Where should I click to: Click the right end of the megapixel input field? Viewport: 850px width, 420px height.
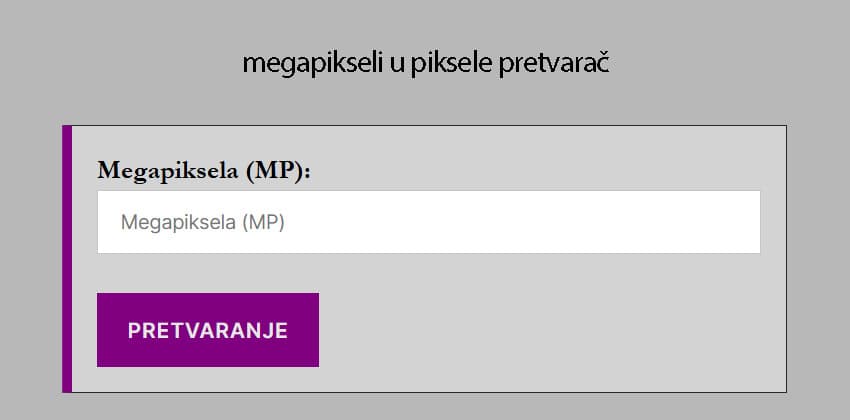(740, 222)
